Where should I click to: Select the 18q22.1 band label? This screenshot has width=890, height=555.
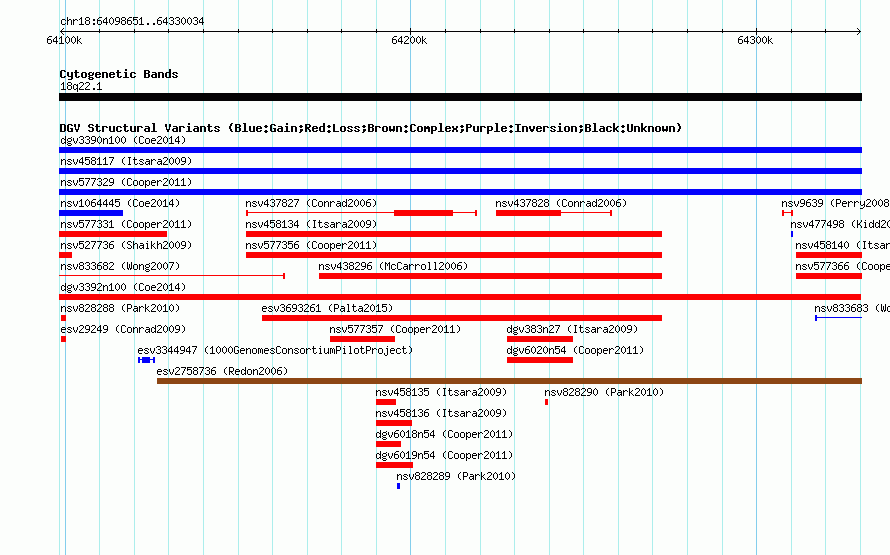click(81, 86)
